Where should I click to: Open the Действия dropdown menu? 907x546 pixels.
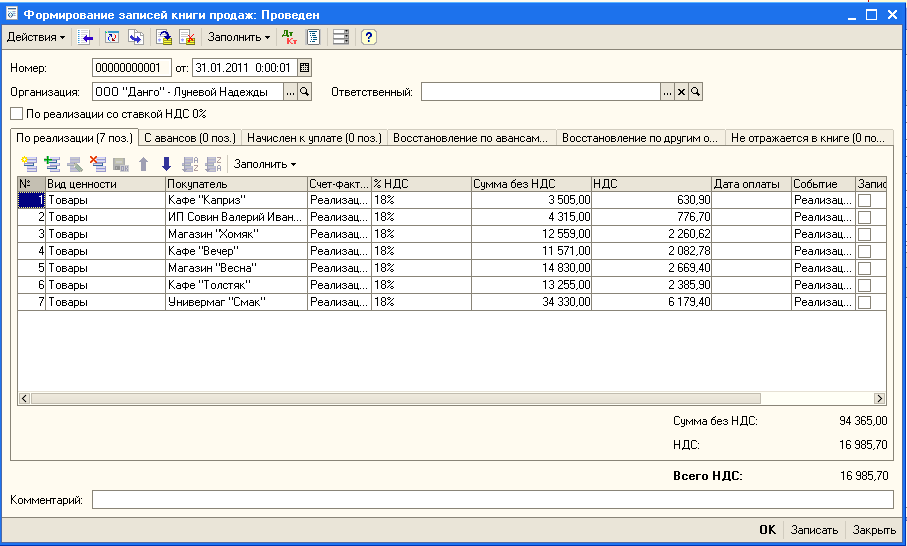tap(35, 37)
